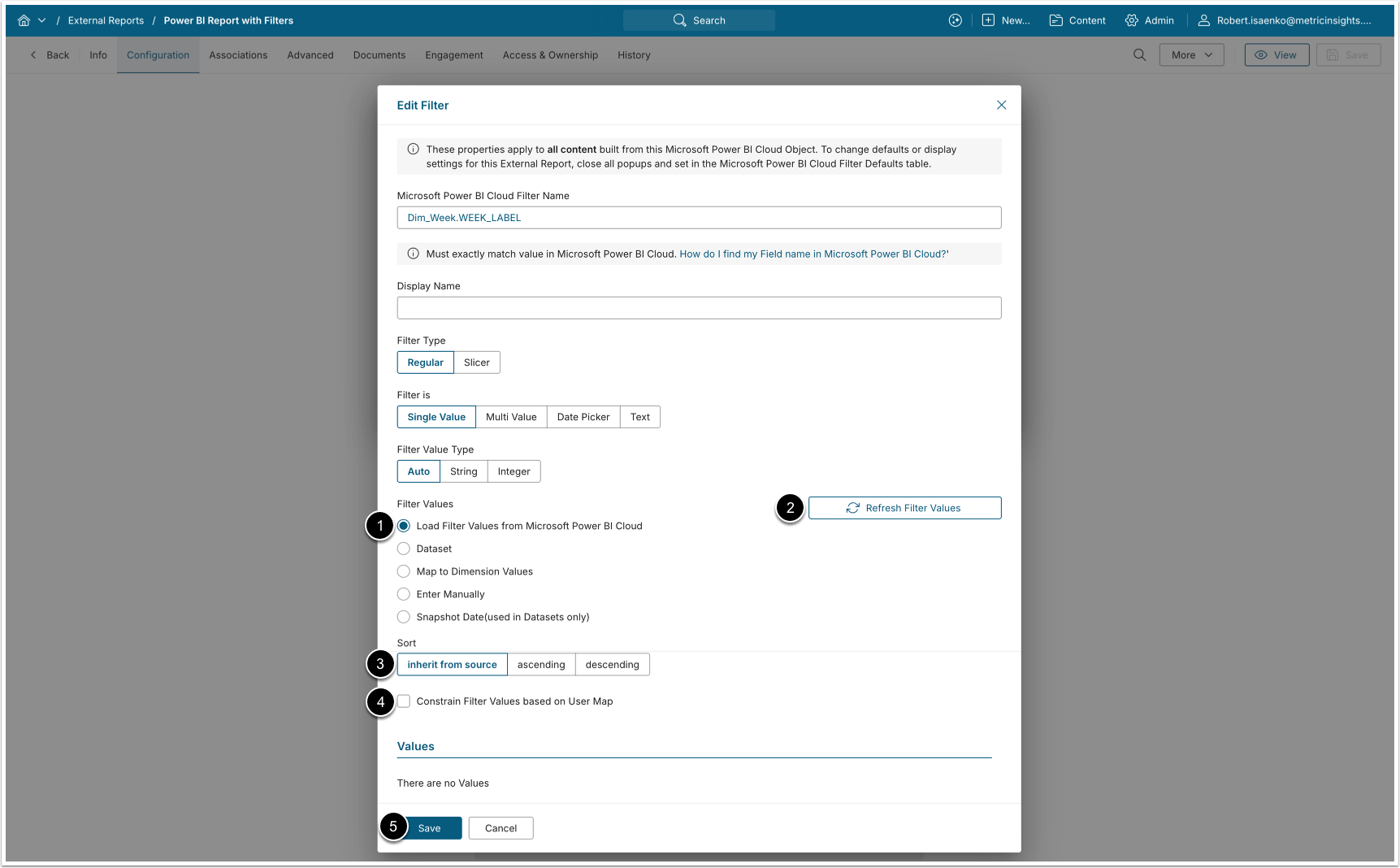
Task: Click into the Display Name field
Action: 699,308
